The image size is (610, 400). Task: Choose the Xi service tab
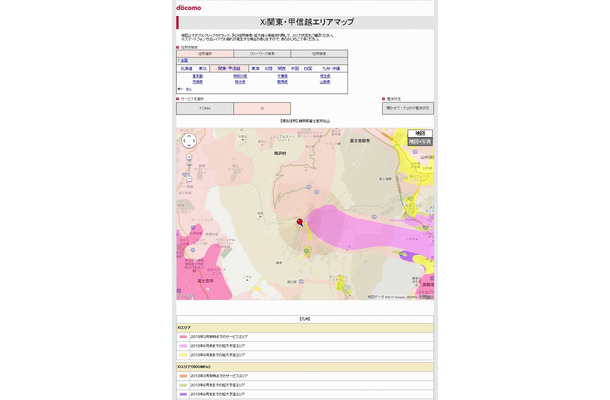262,109
